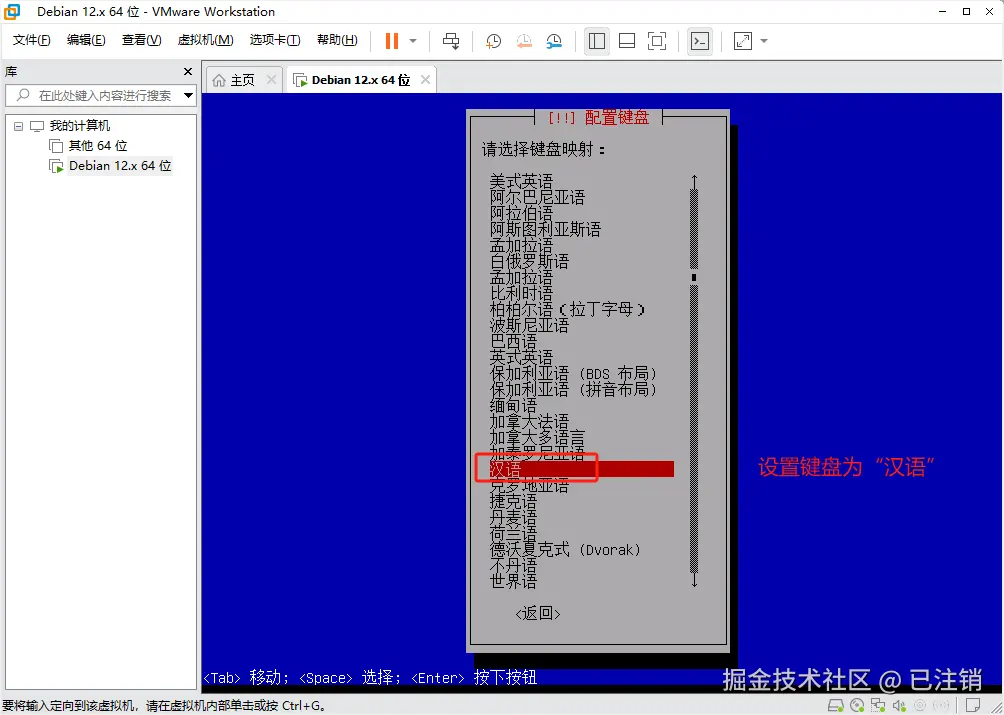Image resolution: width=1004 pixels, height=715 pixels.
Task: Select the 返回 button in the installer
Action: 537,613
